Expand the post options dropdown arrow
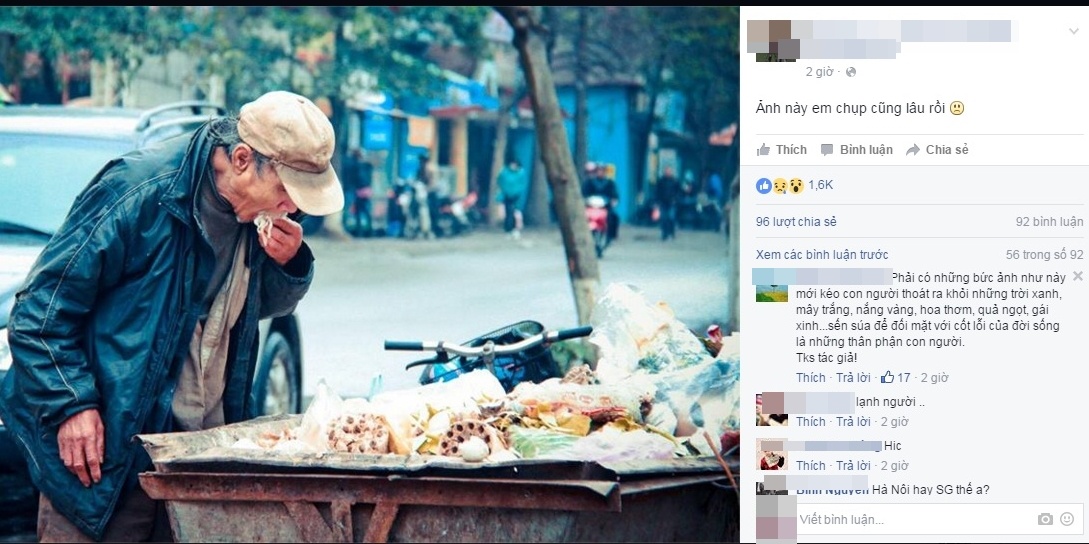The image size is (1089, 544). coord(1074,31)
